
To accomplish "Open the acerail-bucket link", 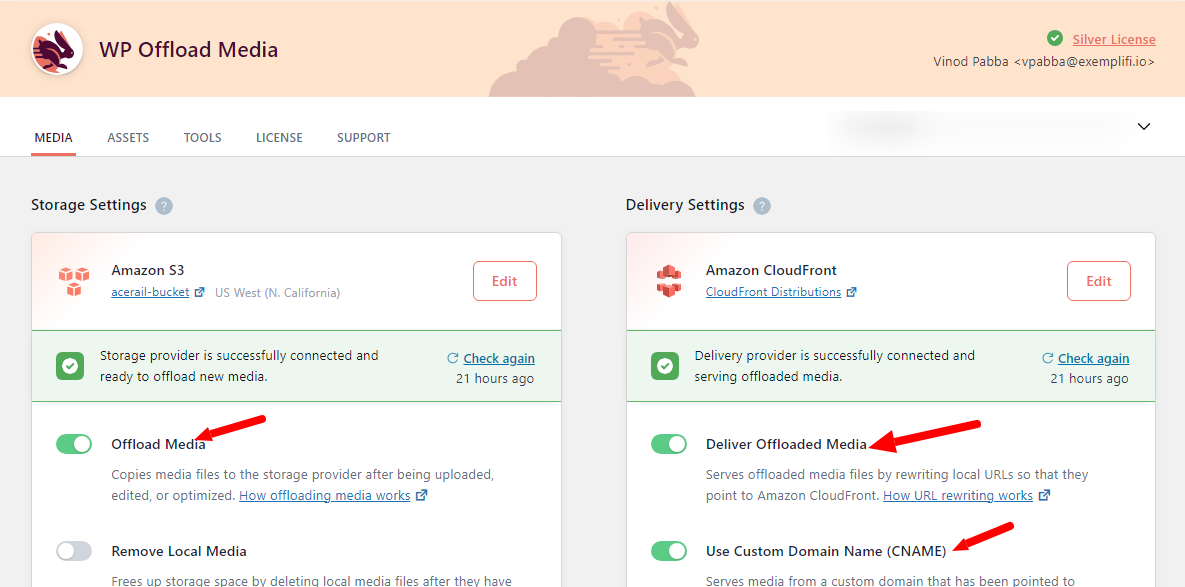I will click(150, 292).
